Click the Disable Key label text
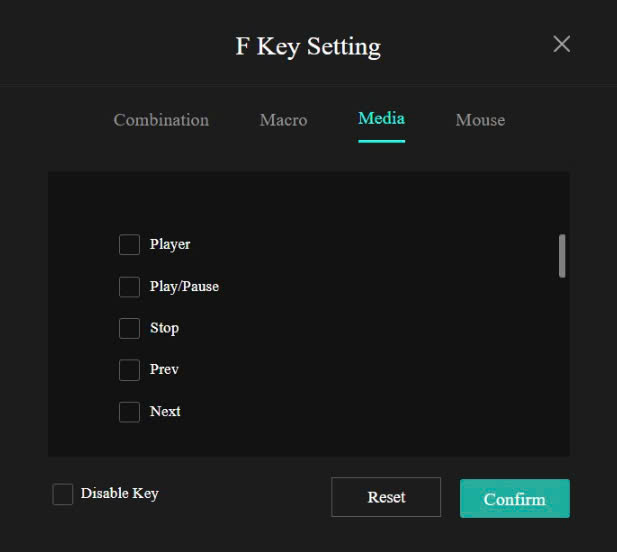Screen dimensions: 617x552 119,493
